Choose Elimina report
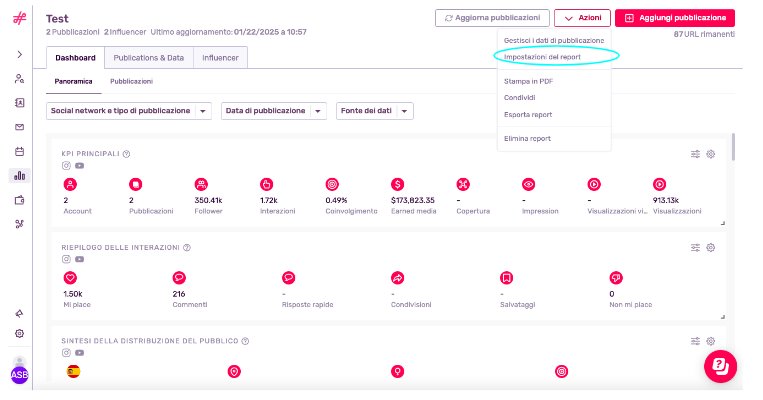 pyautogui.click(x=527, y=138)
